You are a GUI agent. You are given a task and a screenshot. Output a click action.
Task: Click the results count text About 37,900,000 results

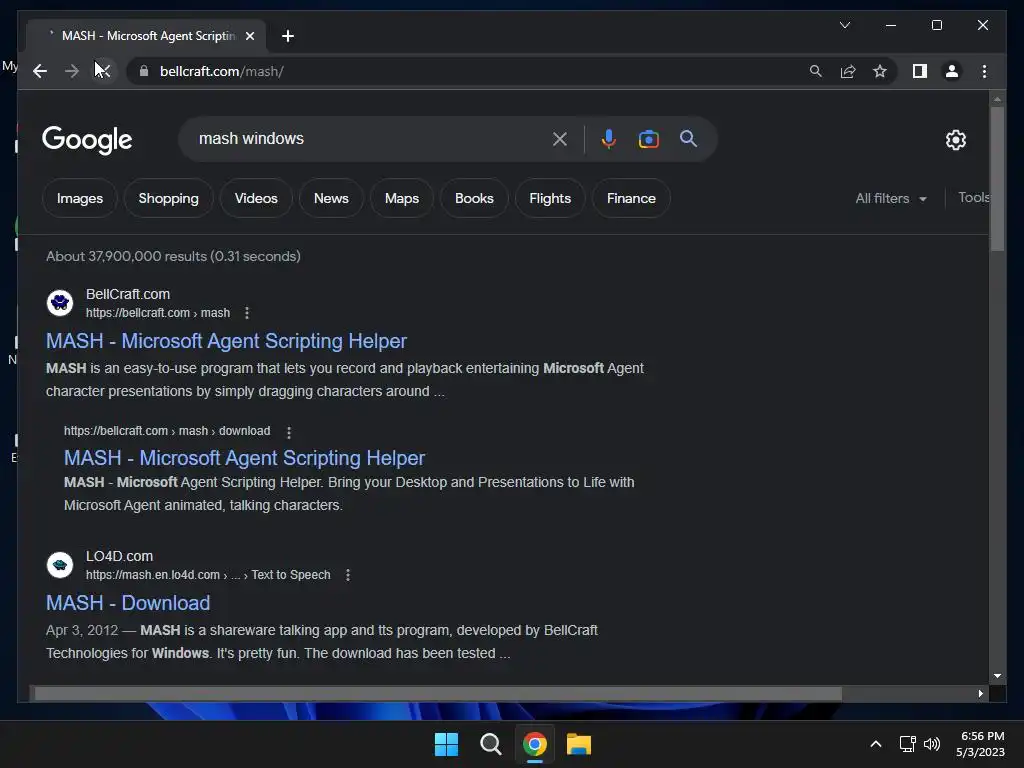click(x=173, y=257)
